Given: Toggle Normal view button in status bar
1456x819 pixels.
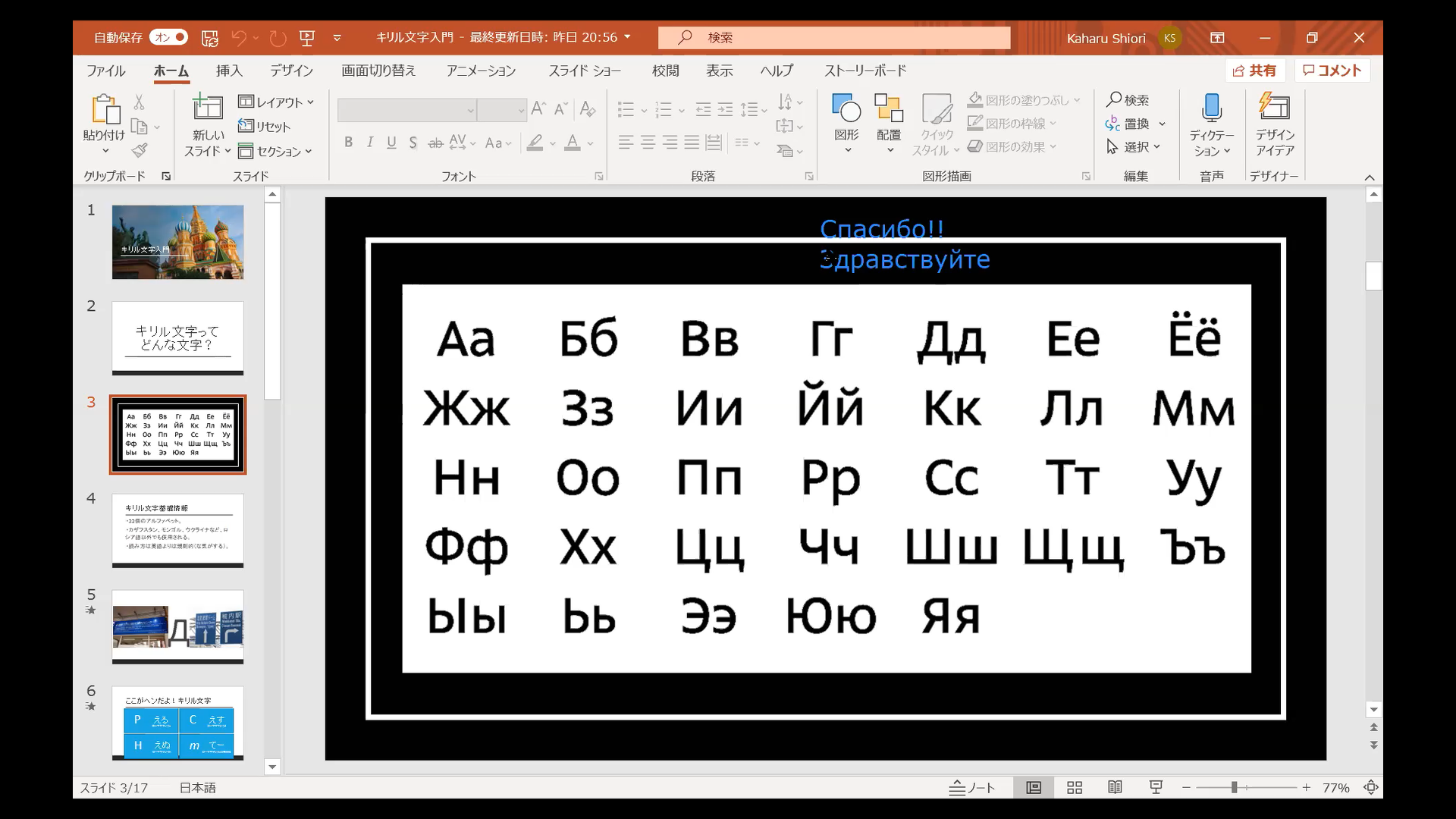Looking at the screenshot, I should [x=1034, y=788].
